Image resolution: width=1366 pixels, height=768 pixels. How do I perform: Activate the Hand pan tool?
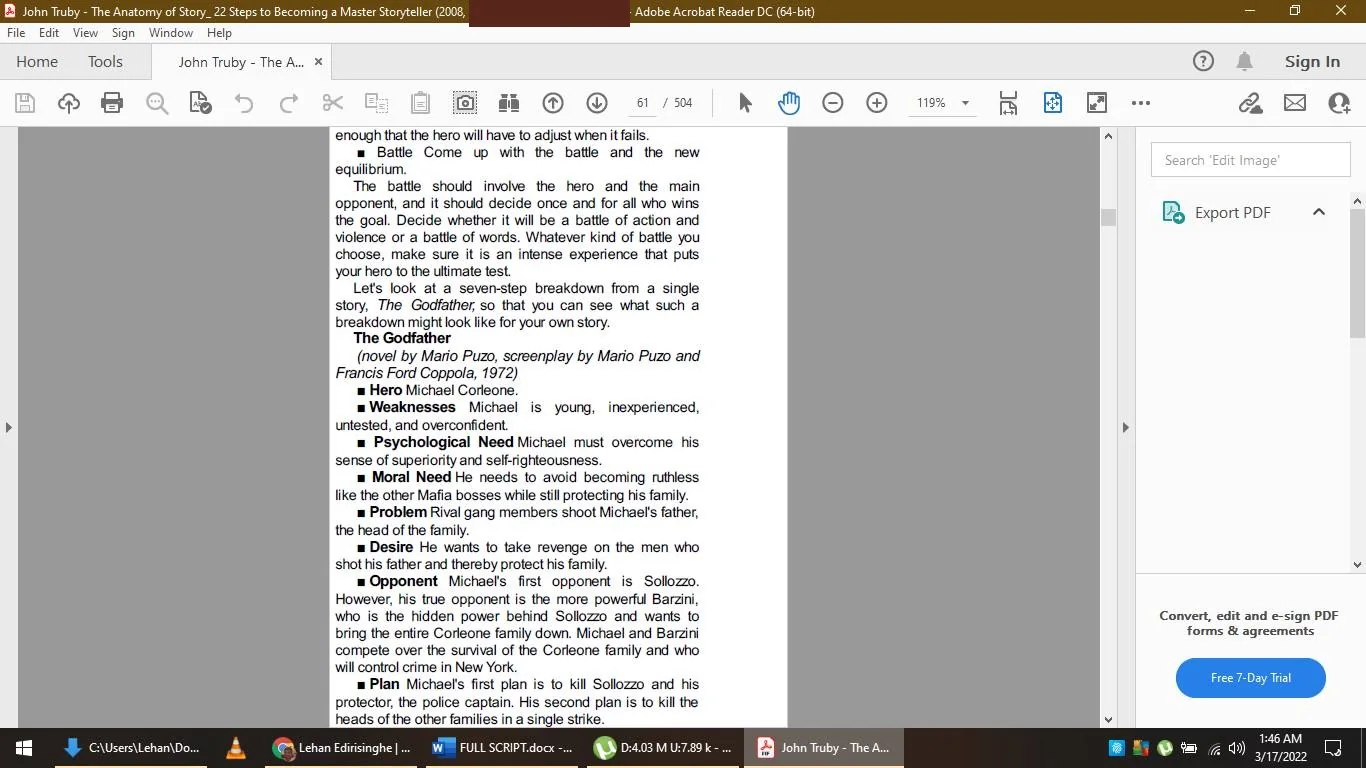[789, 103]
